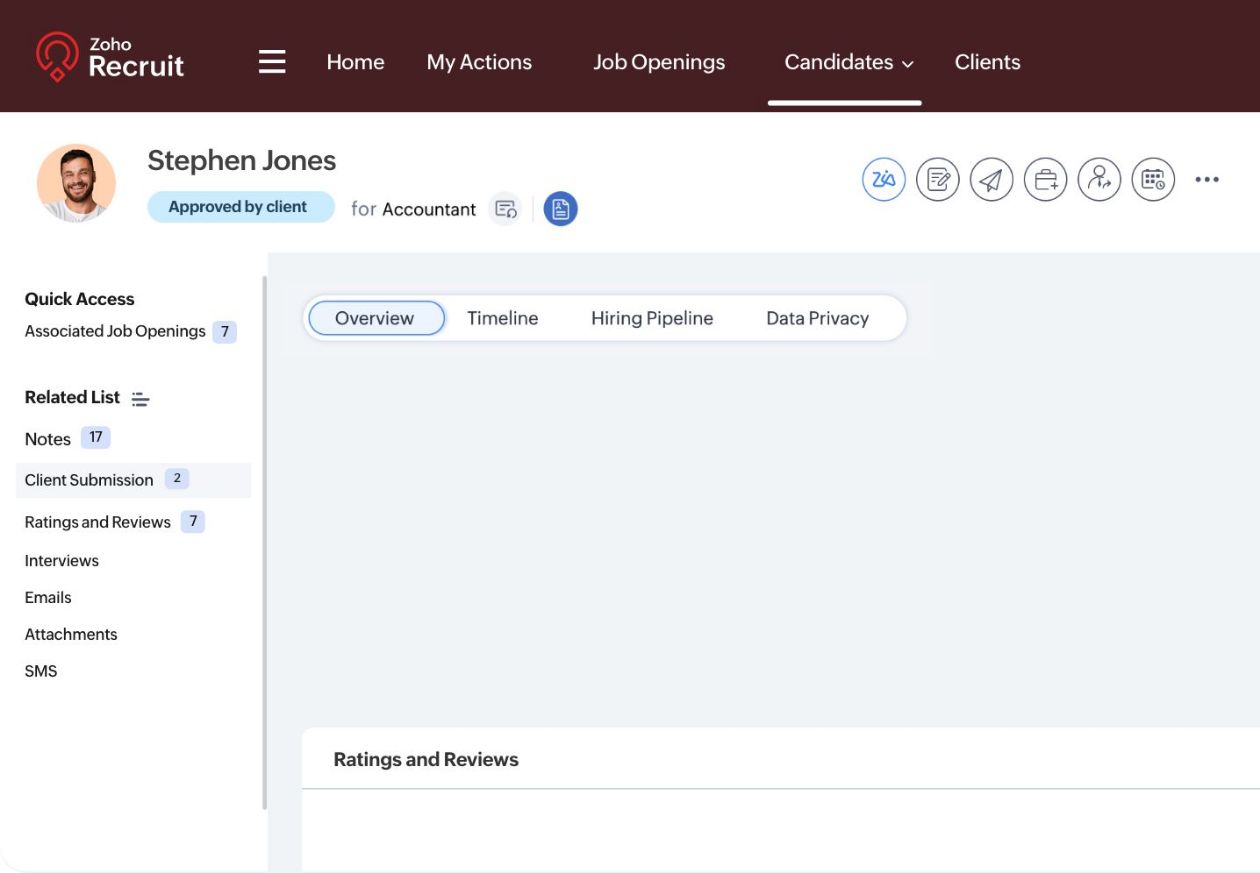Click the Approved by client status badge
This screenshot has width=1260, height=873.
pyautogui.click(x=240, y=207)
